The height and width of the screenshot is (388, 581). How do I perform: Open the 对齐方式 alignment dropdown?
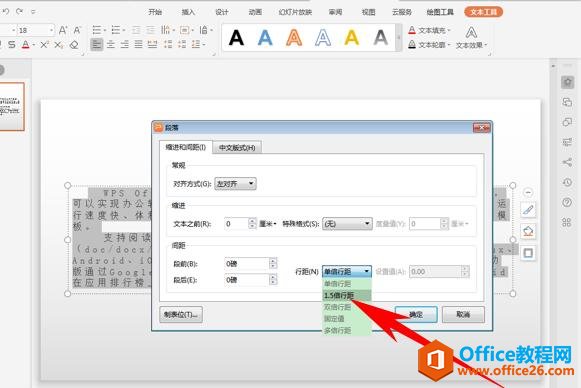point(235,183)
